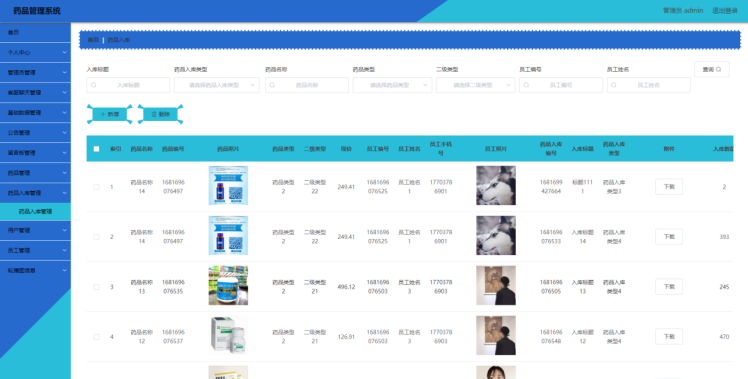Click 管理员 admin in the top bar
Screen dimensions: 748x379
click(x=683, y=11)
